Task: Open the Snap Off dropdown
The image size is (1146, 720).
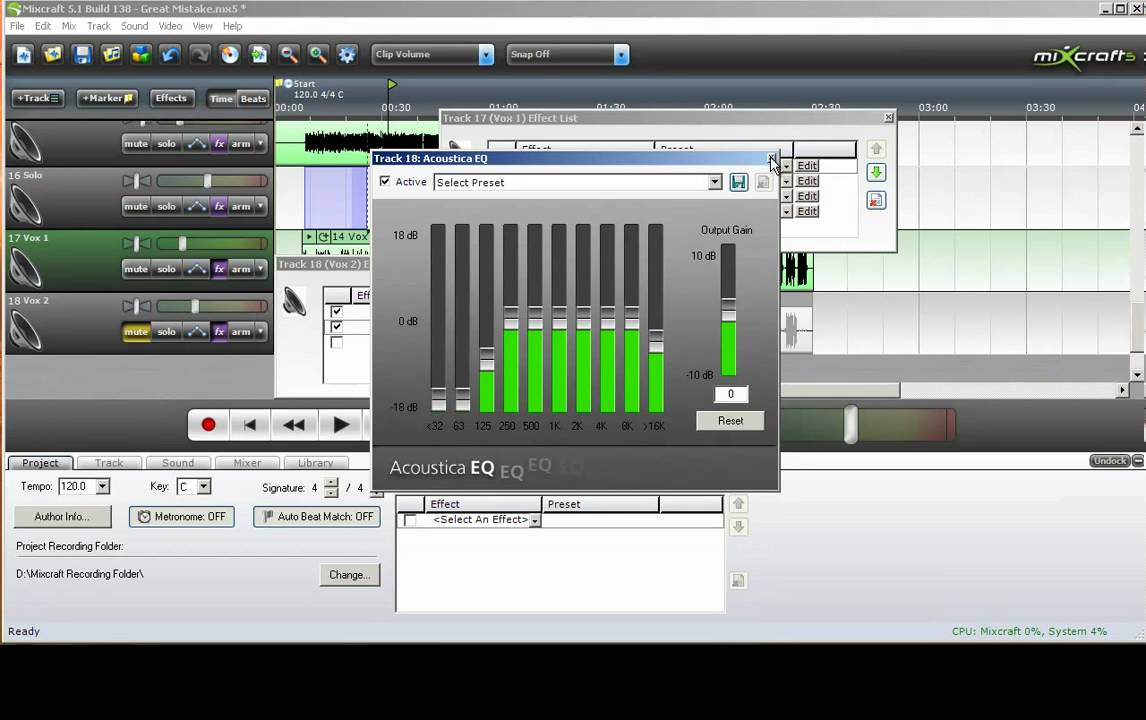Action: [621, 55]
